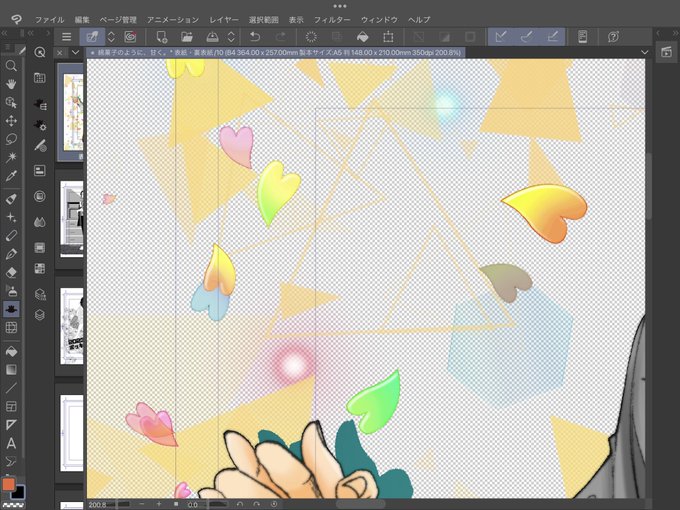This screenshot has width=680, height=510.
Task: Pick the Auto select magic wand tool
Action: tap(11, 157)
